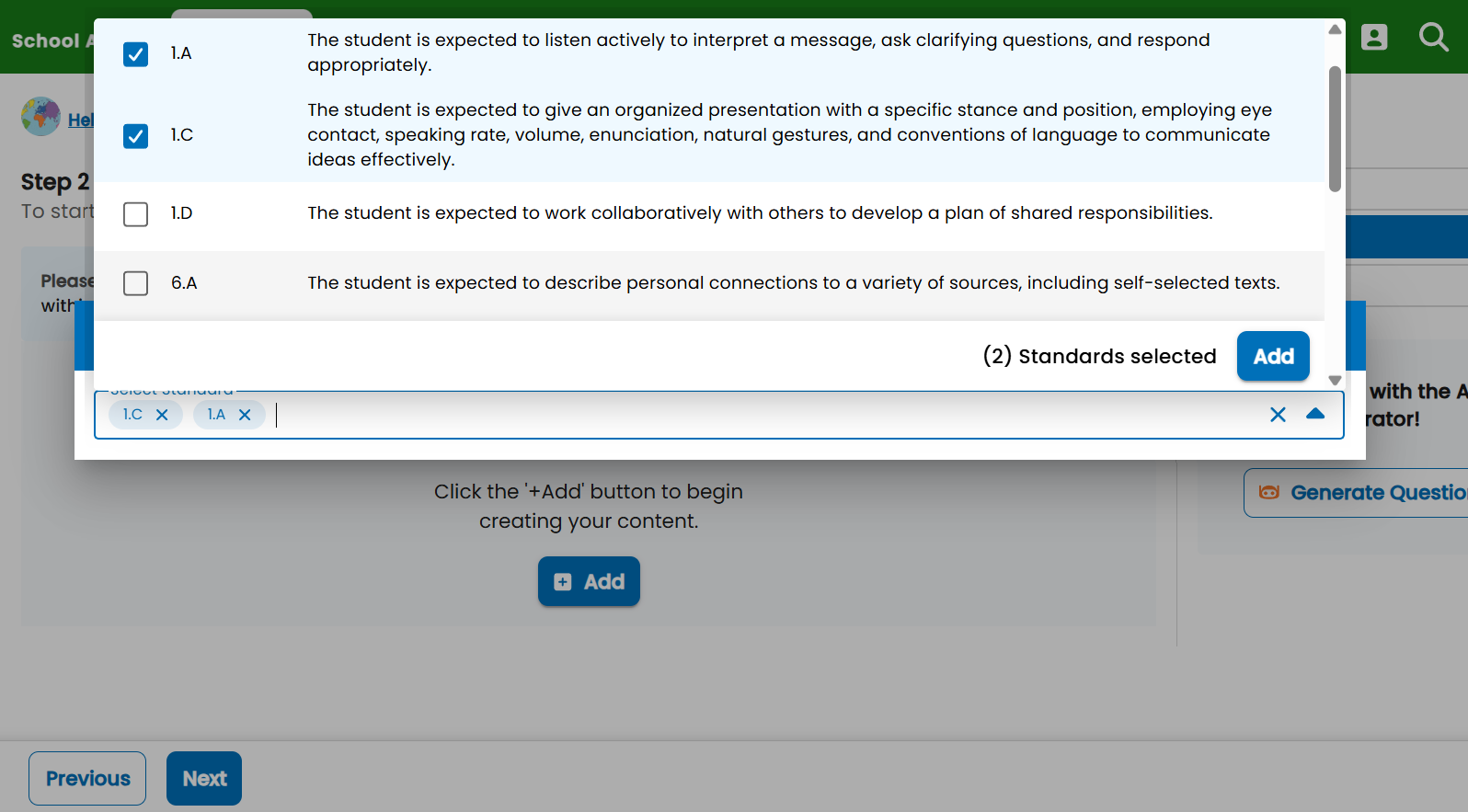The height and width of the screenshot is (812, 1468).
Task: Add the two selected standards
Action: point(1273,356)
